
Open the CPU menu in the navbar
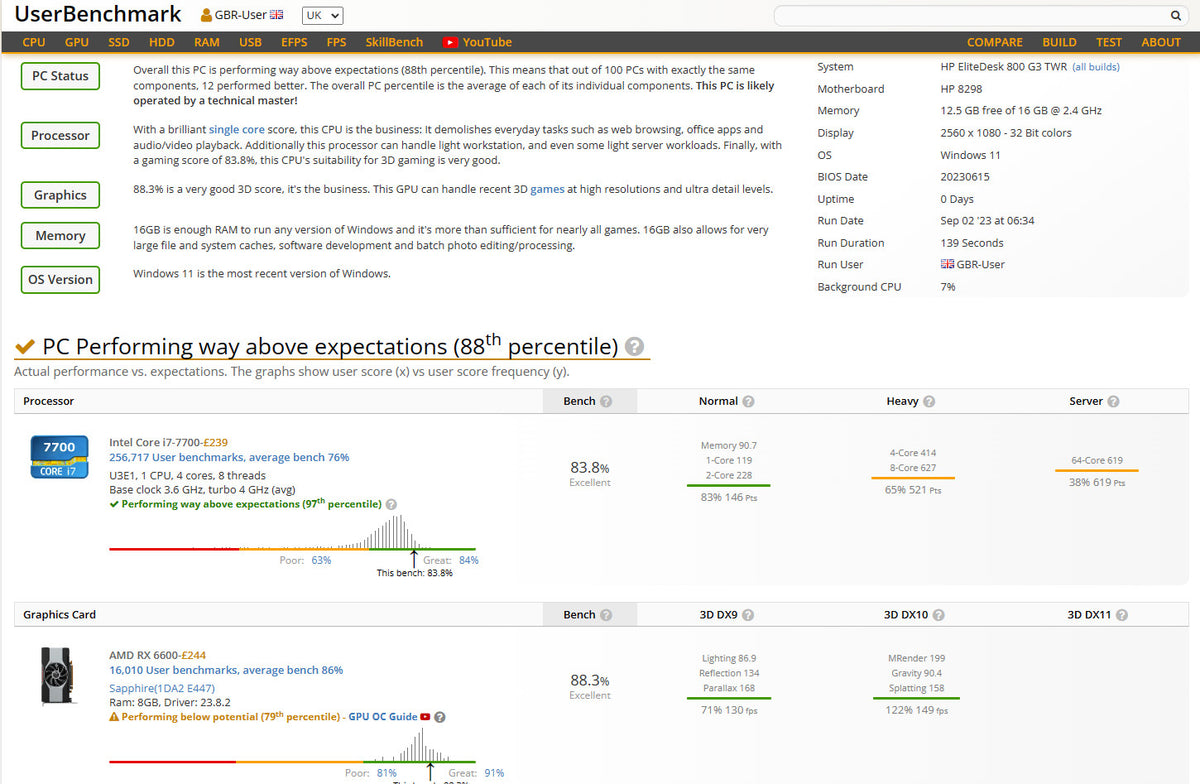click(x=34, y=42)
